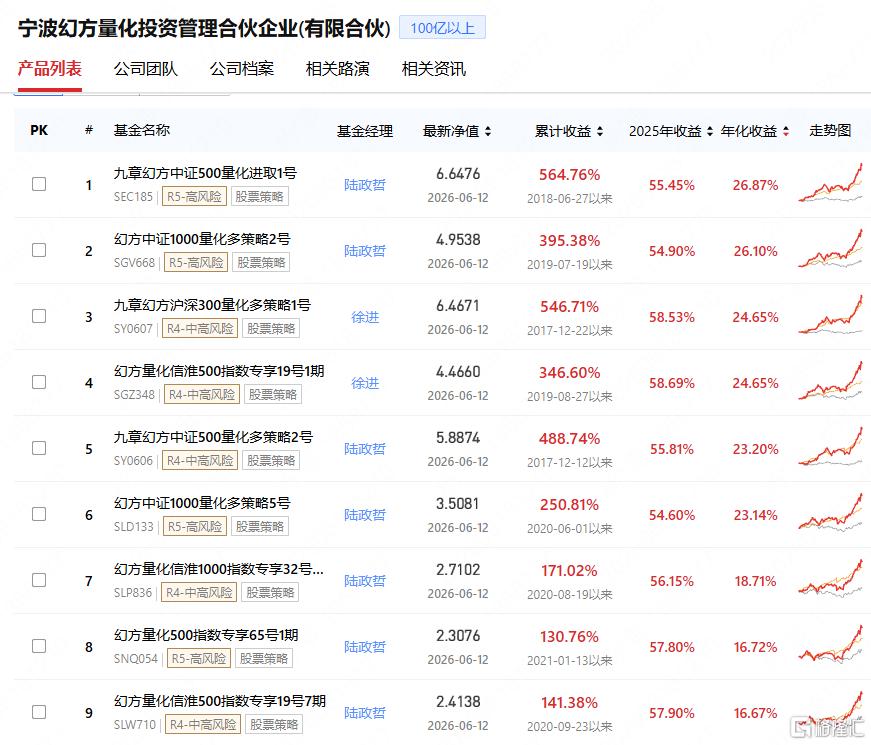The height and width of the screenshot is (745, 871).
Task: Go to the 相关路演 tab
Action: pyautogui.click(x=338, y=69)
